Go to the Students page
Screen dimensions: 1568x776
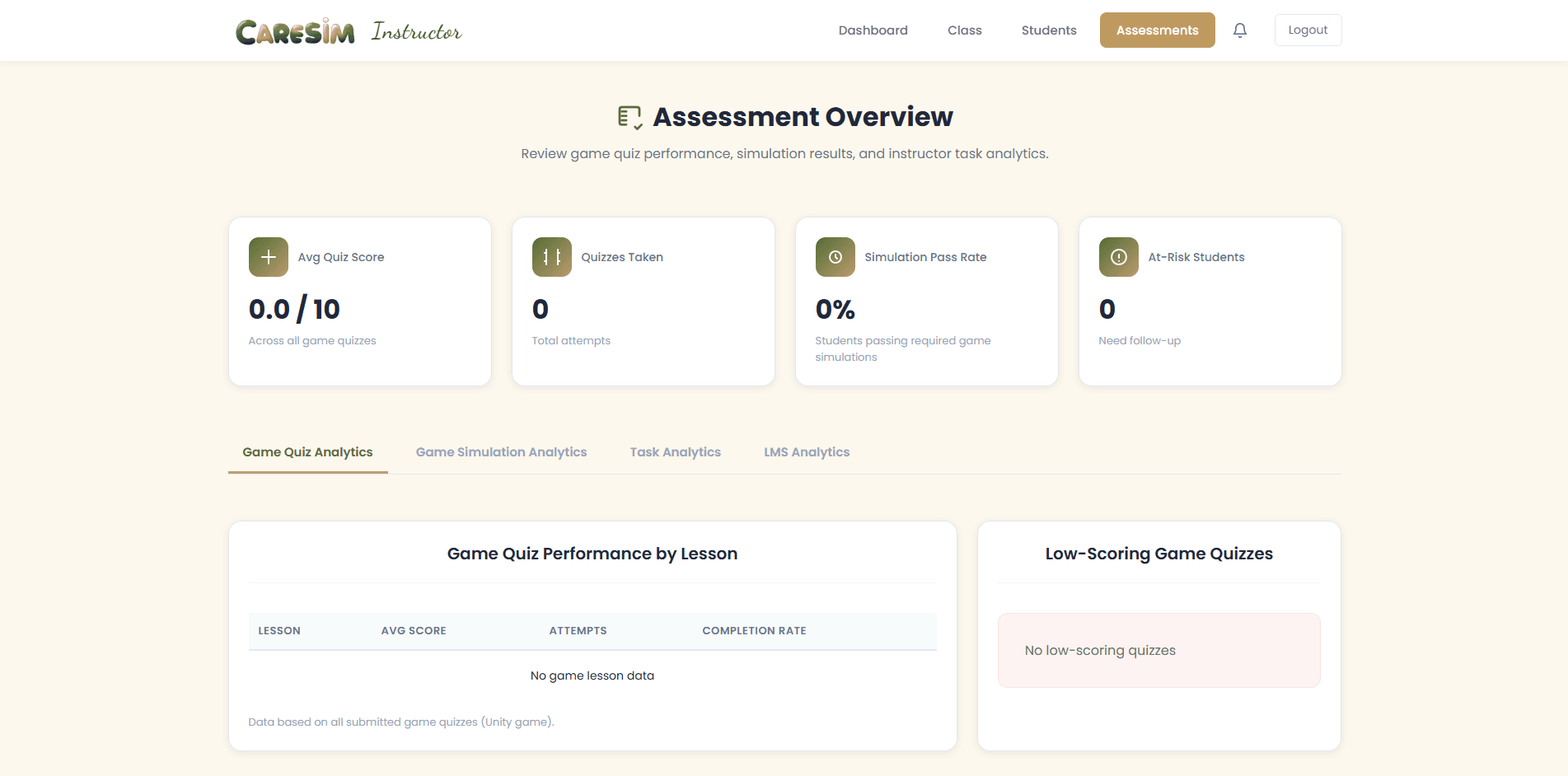click(x=1048, y=30)
